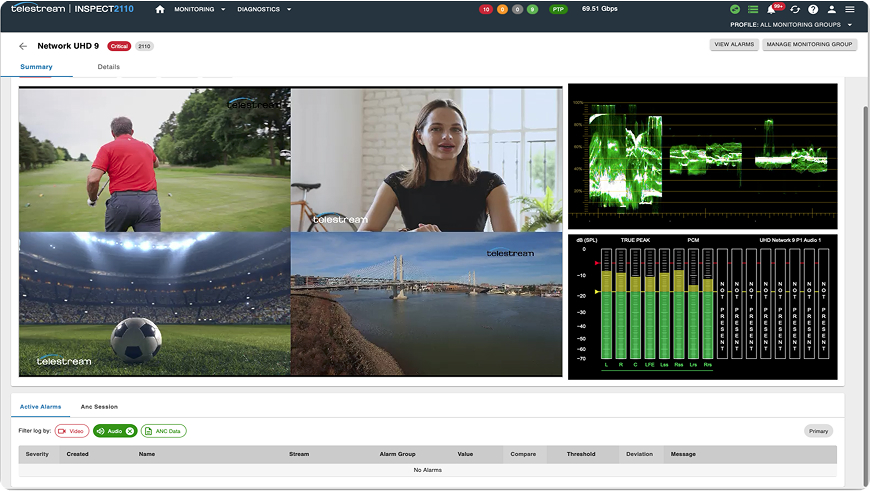870x491 pixels.
Task: Select the golfer video thumbnail
Action: [x=155, y=160]
